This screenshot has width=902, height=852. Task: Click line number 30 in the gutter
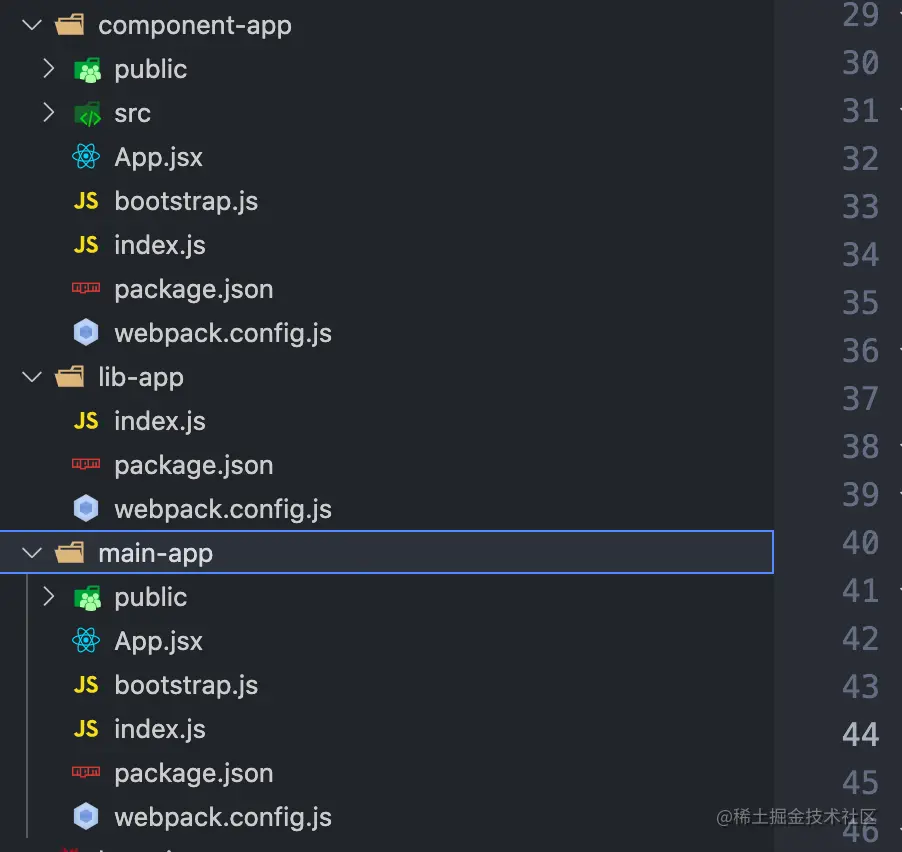pyautogui.click(x=861, y=62)
